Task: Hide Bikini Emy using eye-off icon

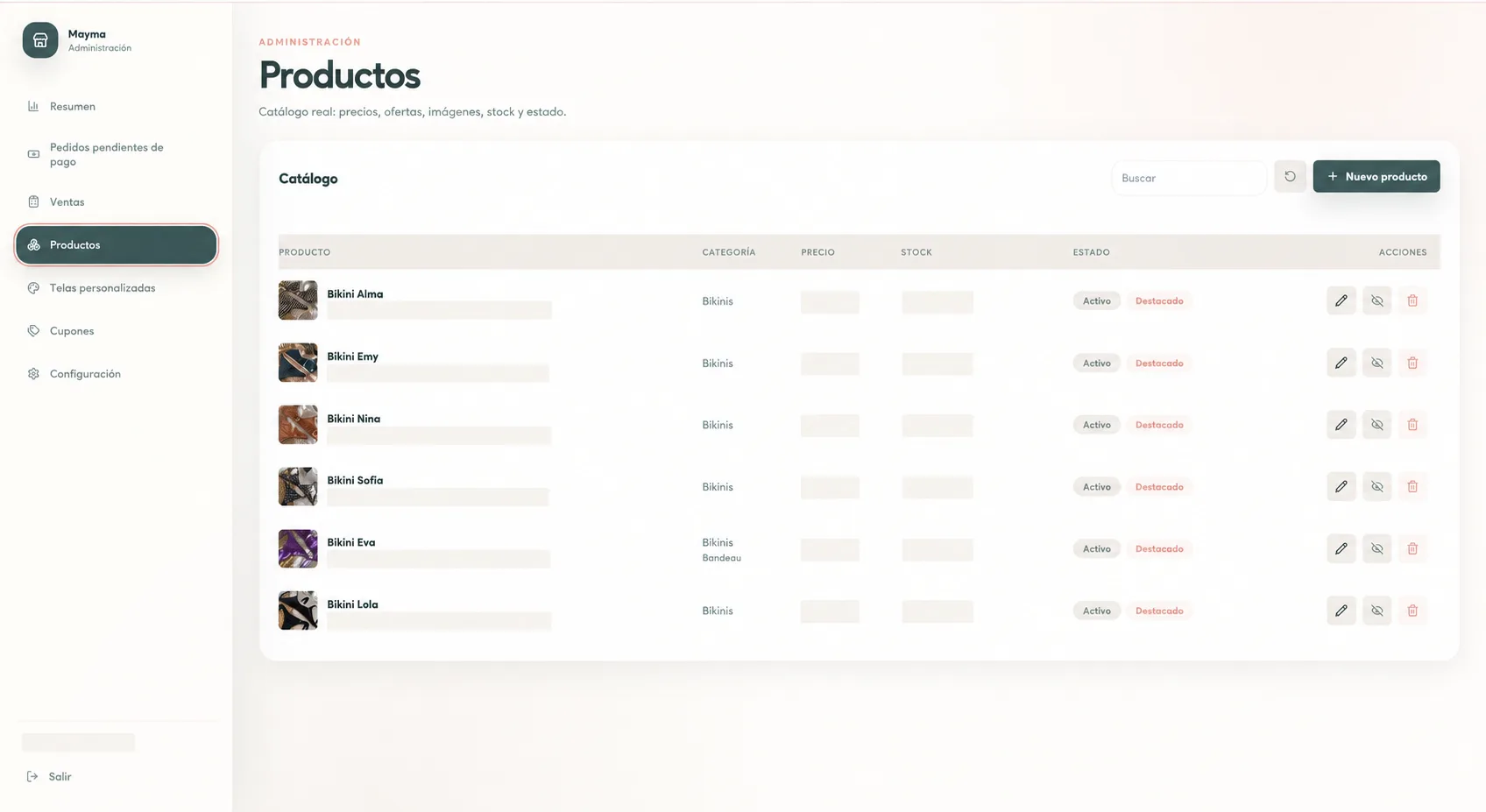Action: pos(1377,363)
